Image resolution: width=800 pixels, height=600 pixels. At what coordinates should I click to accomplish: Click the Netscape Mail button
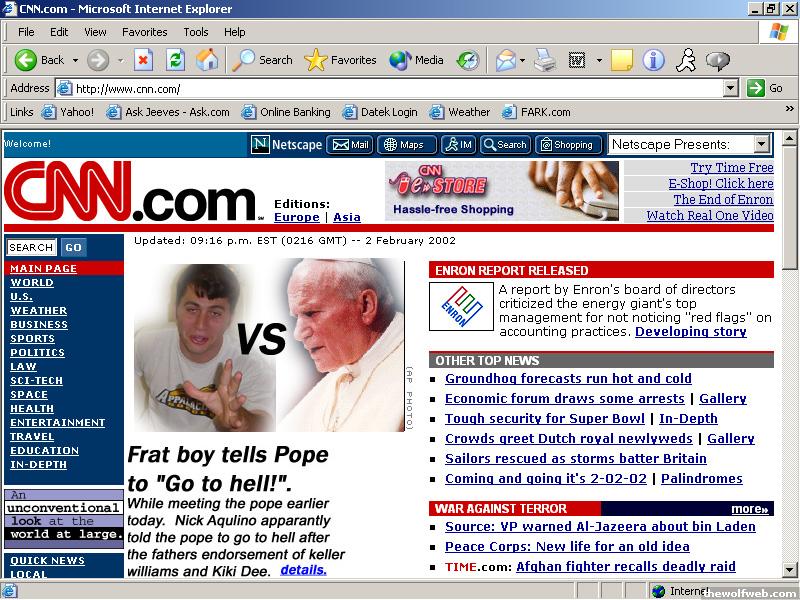click(x=350, y=145)
